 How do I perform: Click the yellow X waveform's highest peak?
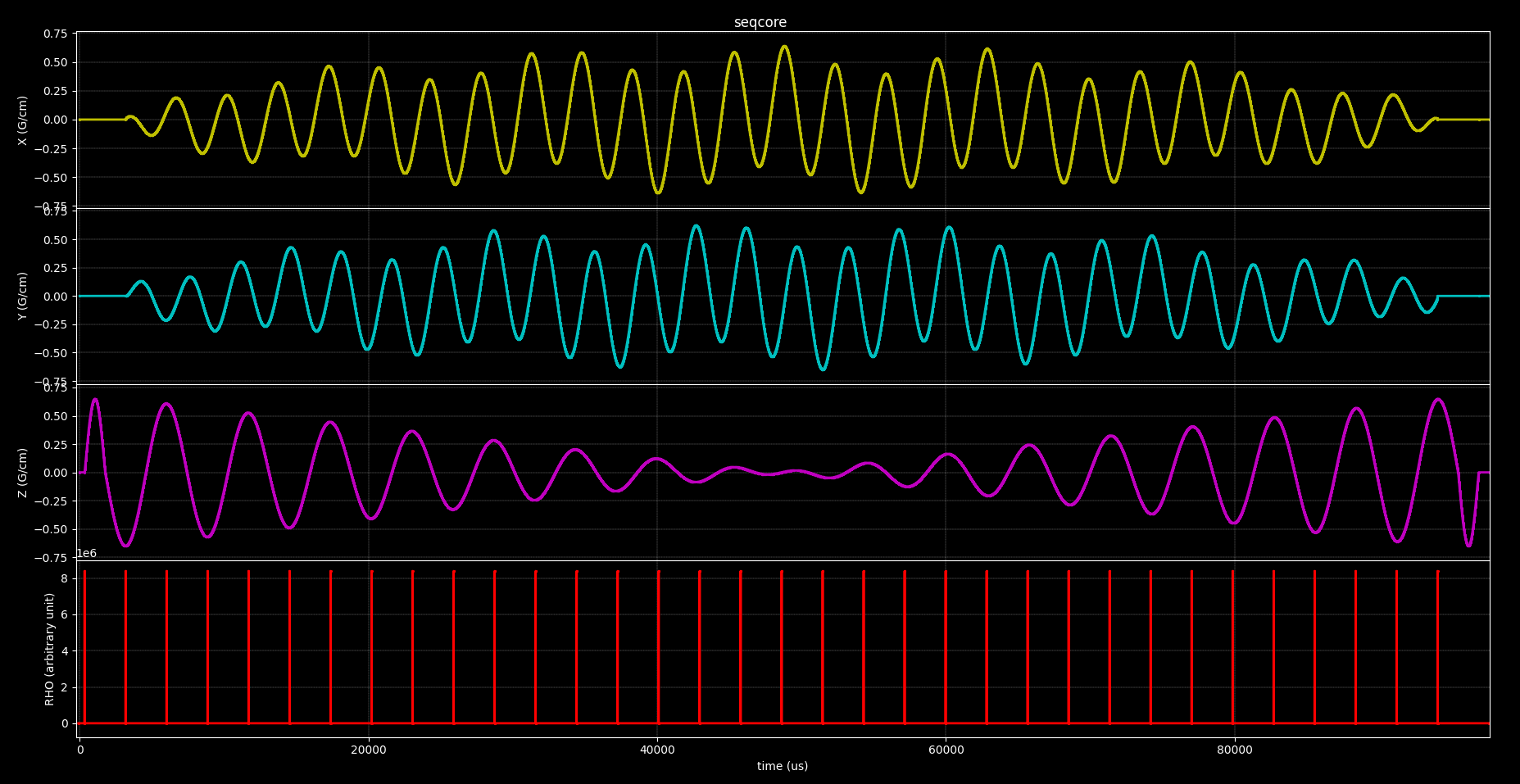(784, 47)
